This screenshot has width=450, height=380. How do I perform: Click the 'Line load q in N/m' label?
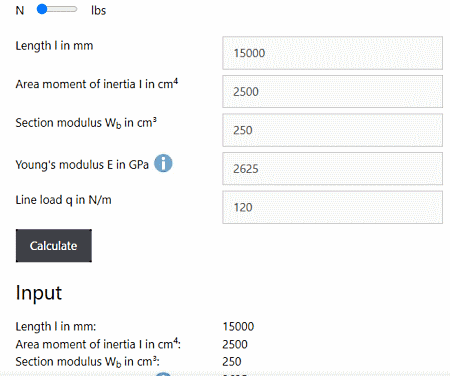click(x=63, y=200)
